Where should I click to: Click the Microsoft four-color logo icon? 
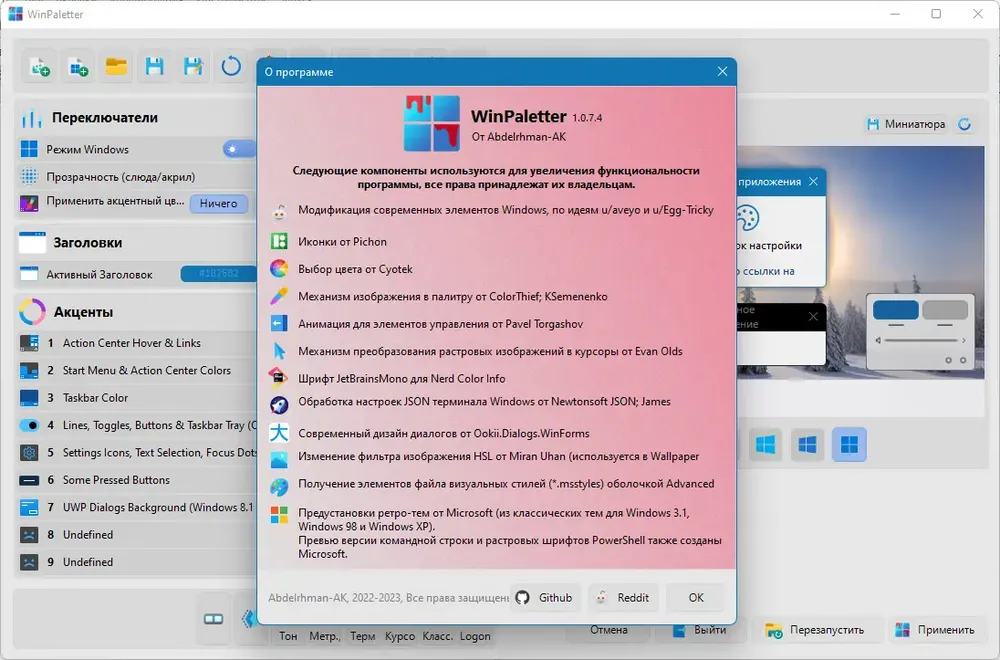[x=279, y=514]
